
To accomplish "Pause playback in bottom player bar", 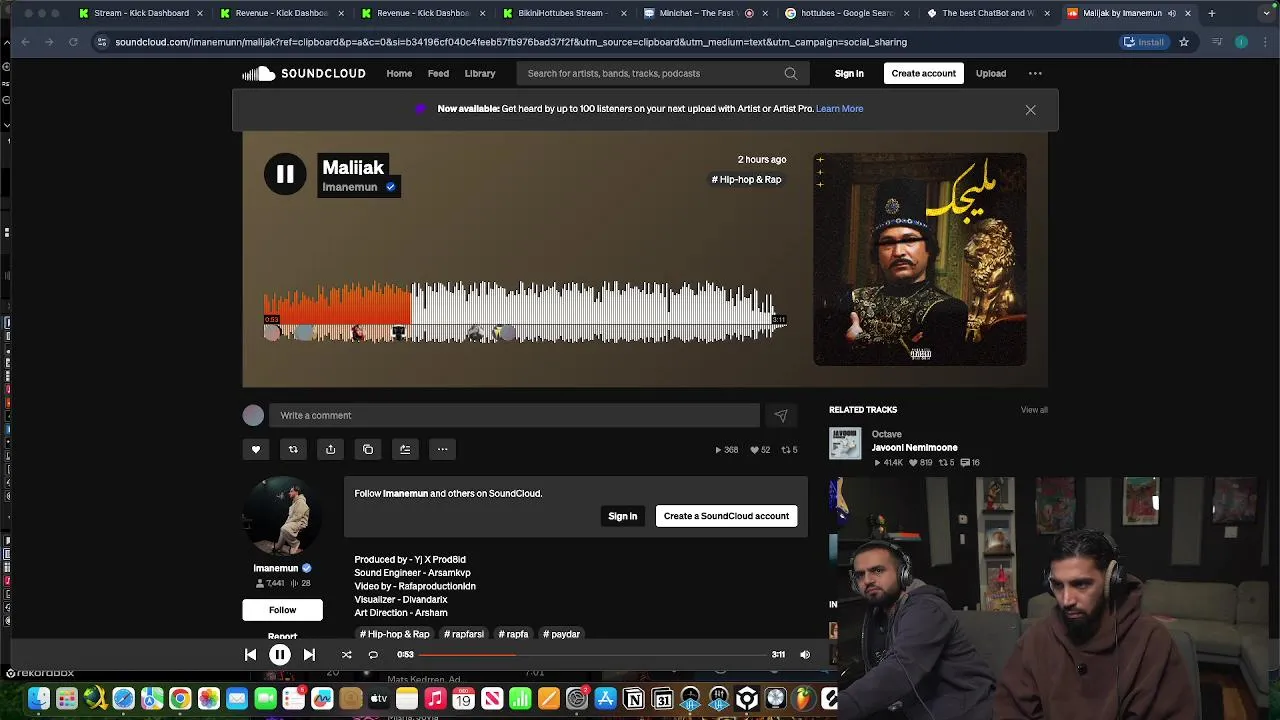I will coord(280,655).
